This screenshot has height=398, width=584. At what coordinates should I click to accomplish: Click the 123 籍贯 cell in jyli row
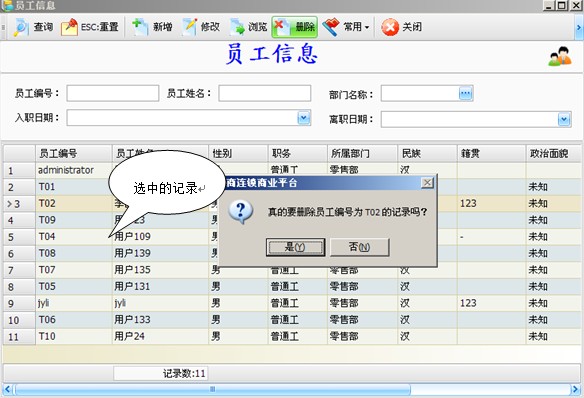click(x=491, y=303)
